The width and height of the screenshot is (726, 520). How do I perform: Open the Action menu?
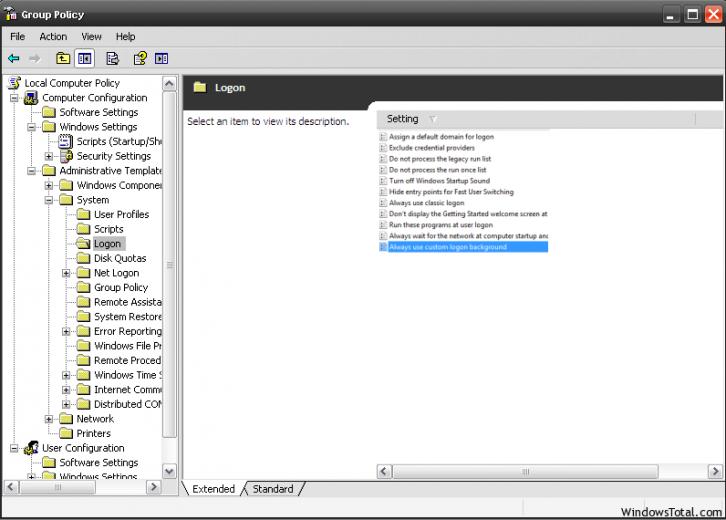pos(53,37)
